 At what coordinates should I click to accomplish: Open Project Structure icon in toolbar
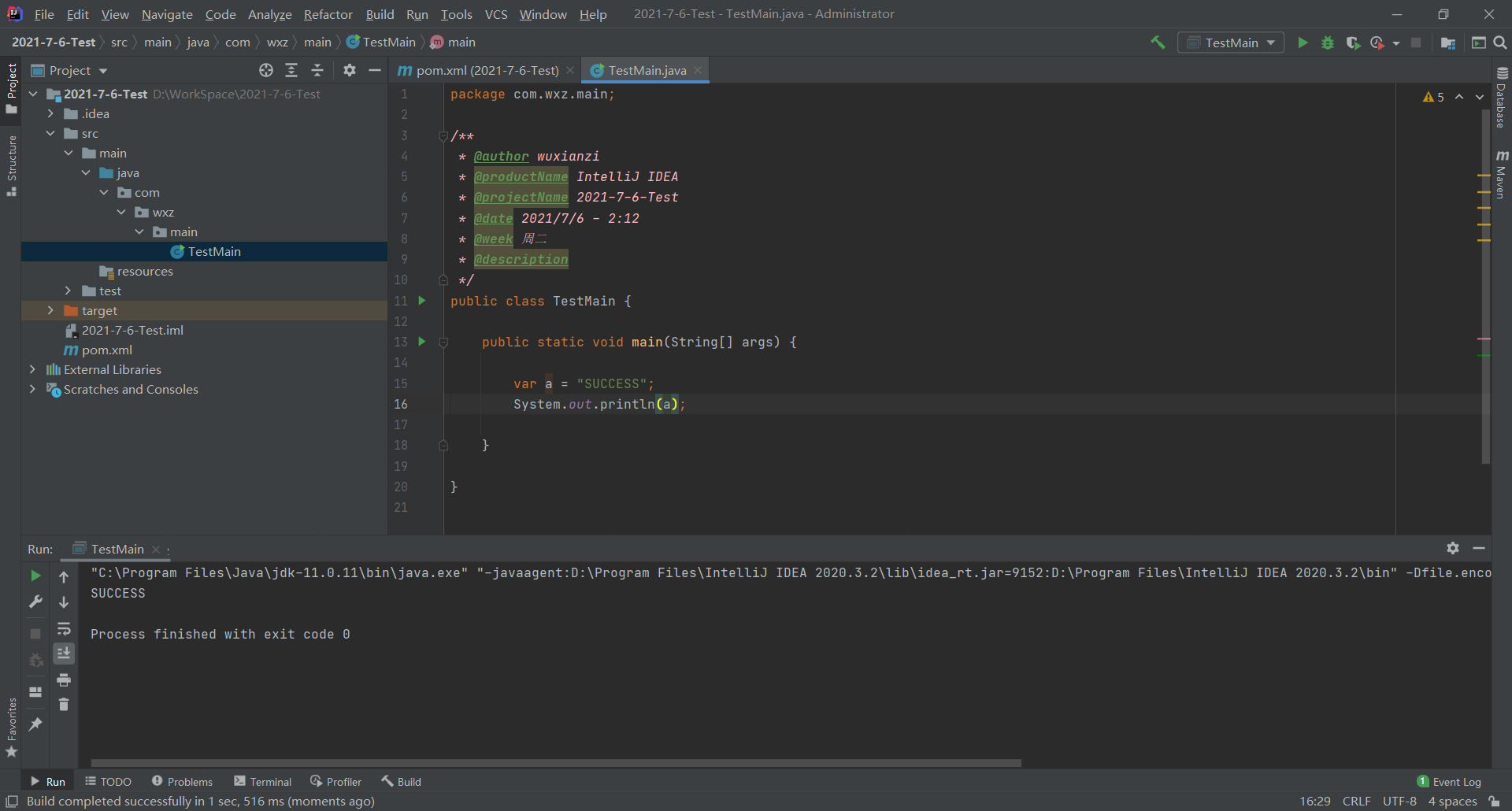point(1447,43)
